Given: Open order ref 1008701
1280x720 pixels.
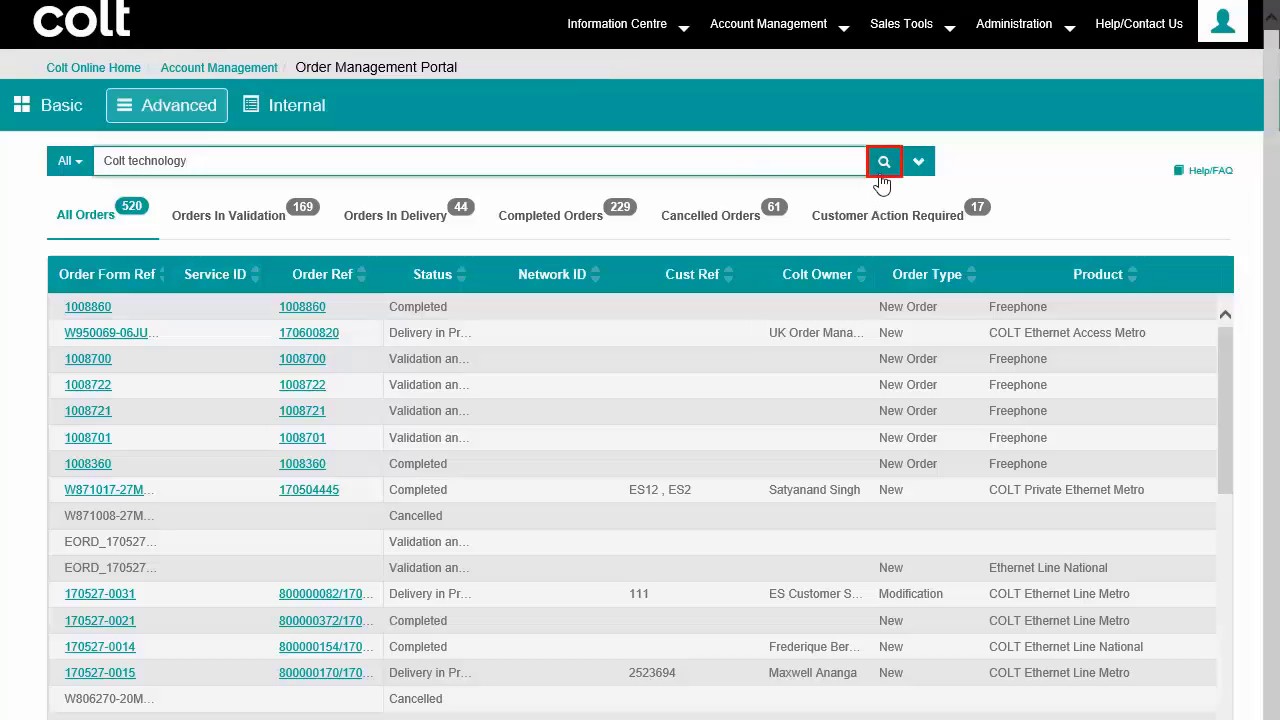Looking at the screenshot, I should click(x=302, y=438).
